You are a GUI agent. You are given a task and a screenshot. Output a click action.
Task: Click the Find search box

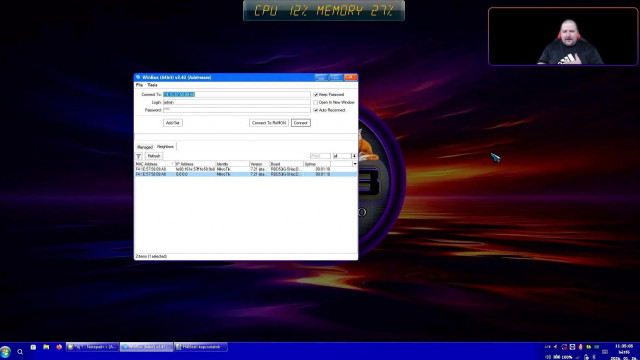click(x=320, y=156)
